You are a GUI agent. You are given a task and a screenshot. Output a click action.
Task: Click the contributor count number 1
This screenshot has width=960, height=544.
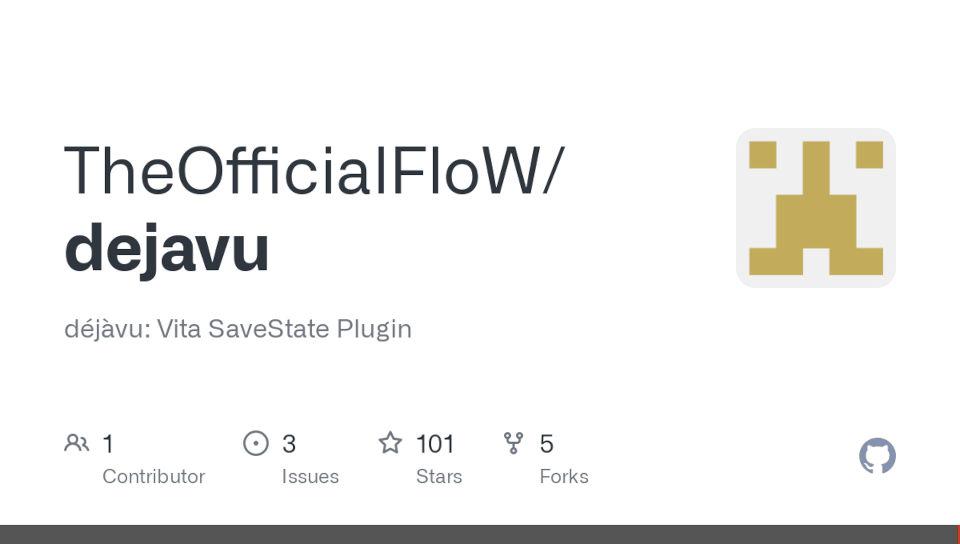coord(108,444)
